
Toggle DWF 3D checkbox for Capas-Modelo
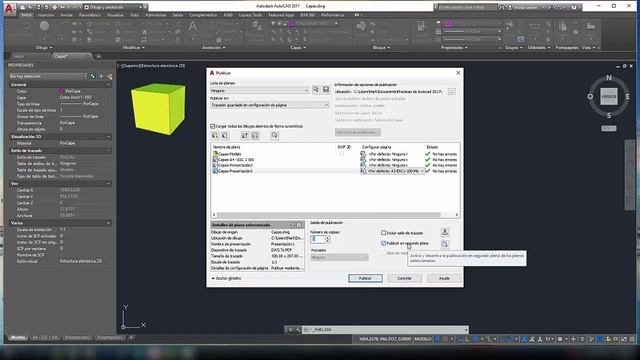coord(342,154)
